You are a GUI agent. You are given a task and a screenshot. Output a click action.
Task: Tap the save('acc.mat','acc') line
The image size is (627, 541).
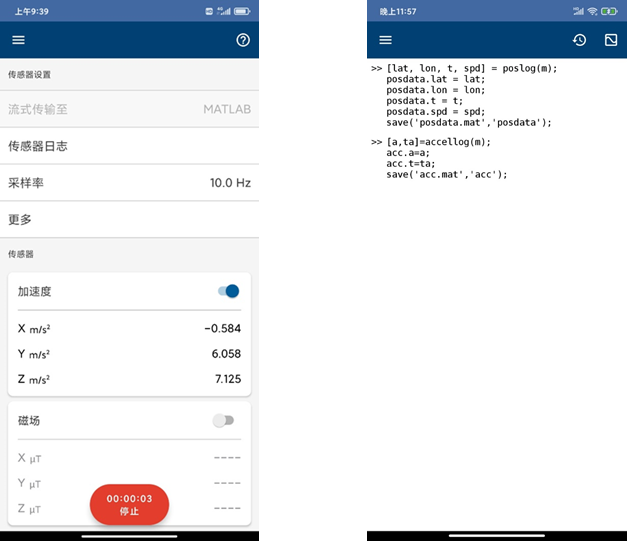447,174
